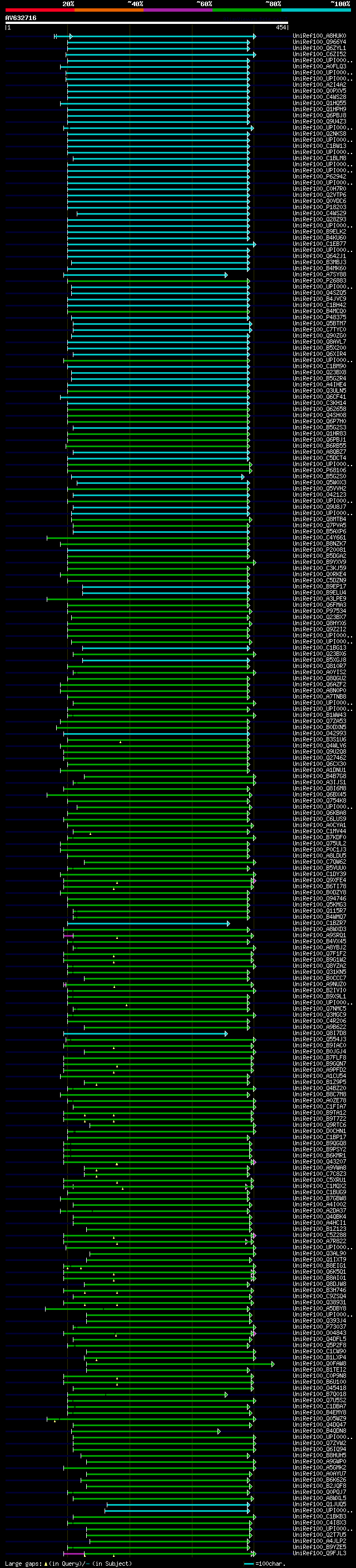Select the UniRef100_Q7F1F2 label
This screenshot has width=356, height=1568.
tap(319, 954)
